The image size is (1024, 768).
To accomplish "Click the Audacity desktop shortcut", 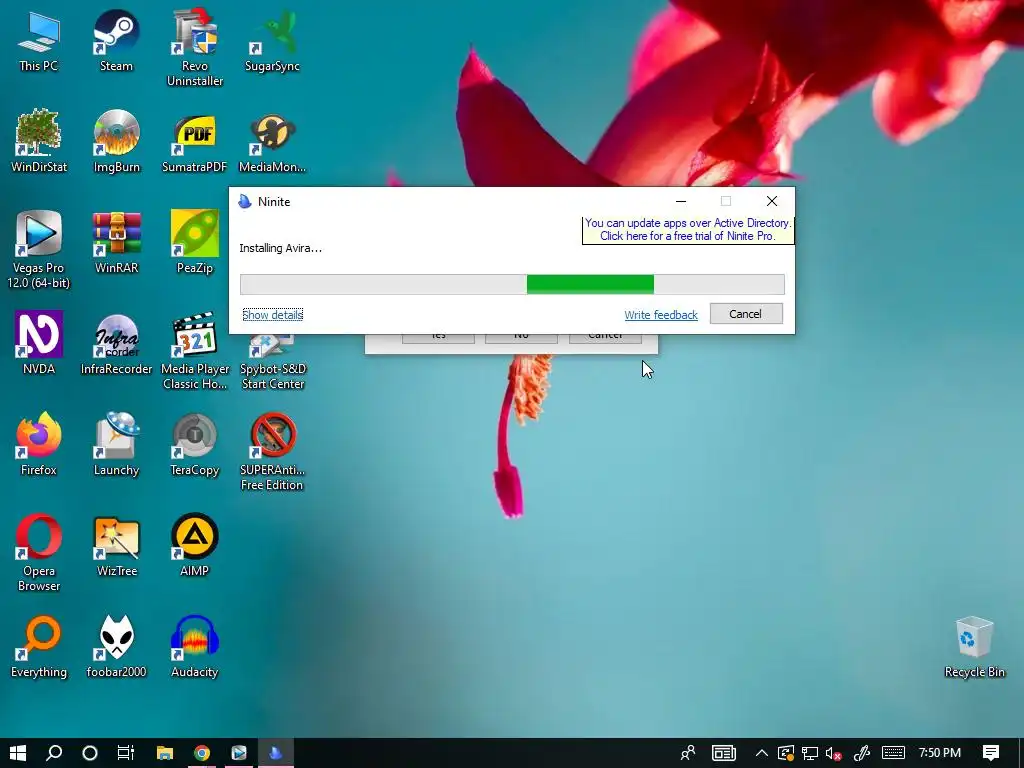I will point(195,647).
